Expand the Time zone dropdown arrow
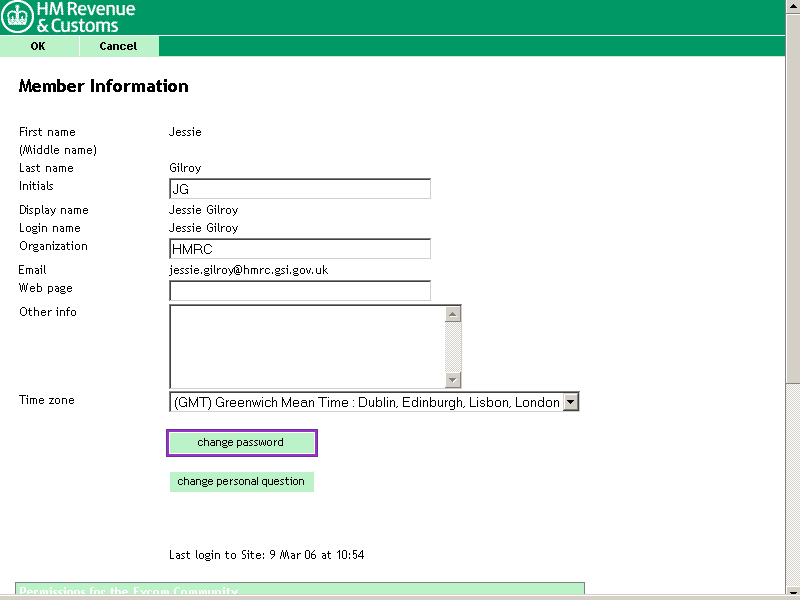 pyautogui.click(x=571, y=402)
